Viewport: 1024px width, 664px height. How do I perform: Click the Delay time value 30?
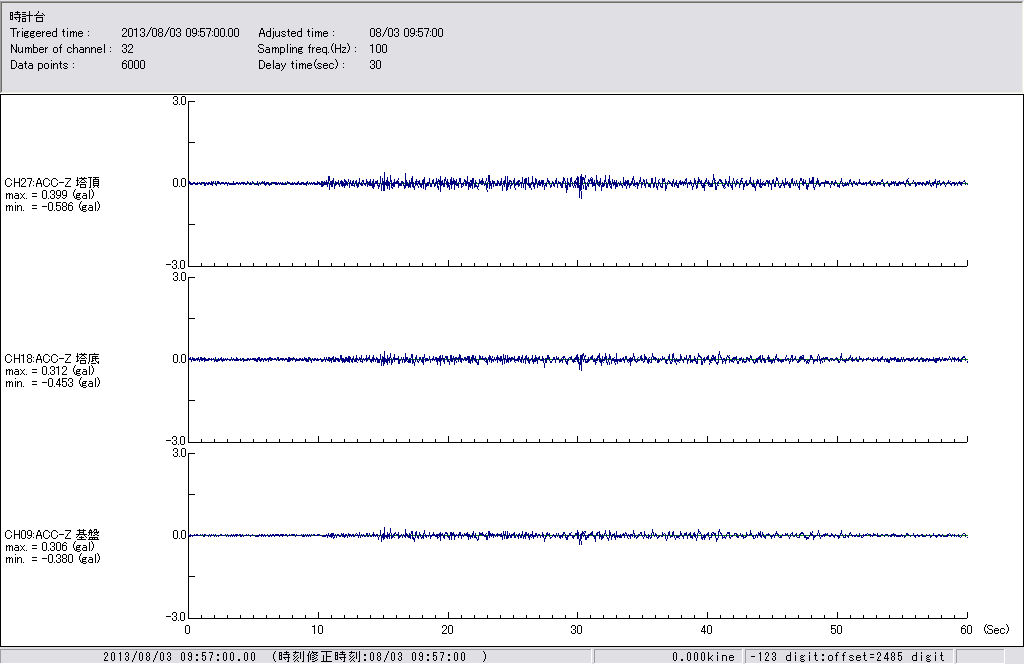(375, 65)
